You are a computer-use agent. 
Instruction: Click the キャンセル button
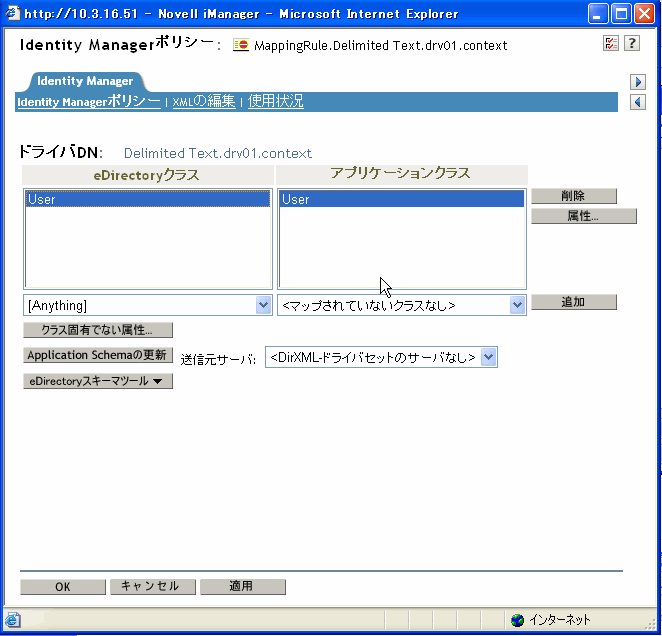(x=153, y=587)
